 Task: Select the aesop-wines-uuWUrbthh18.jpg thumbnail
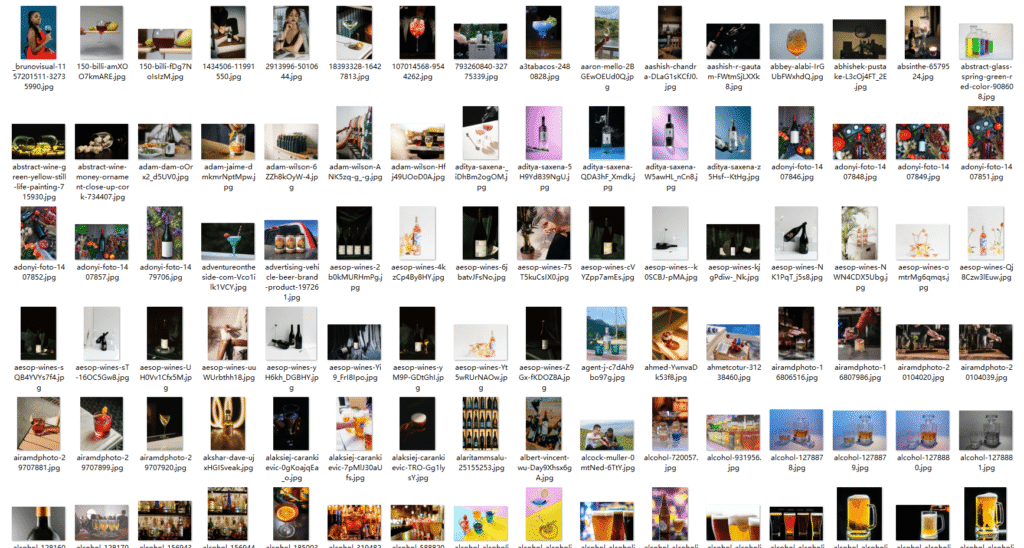tap(229, 333)
